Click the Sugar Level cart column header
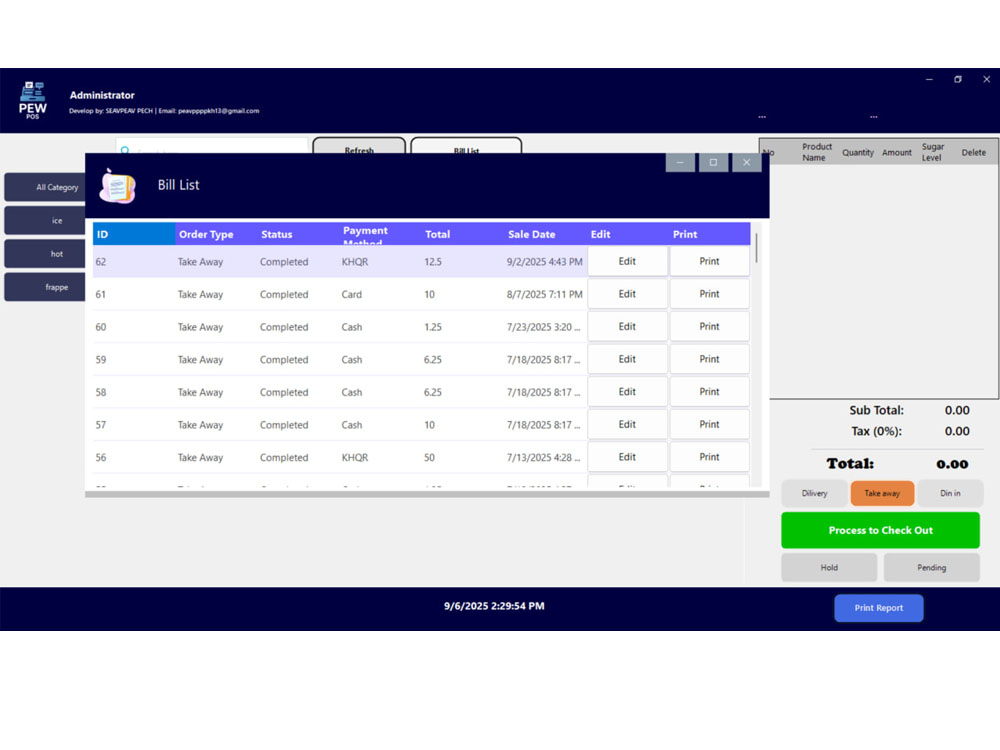Screen dimensions: 1000x750 (x=932, y=152)
